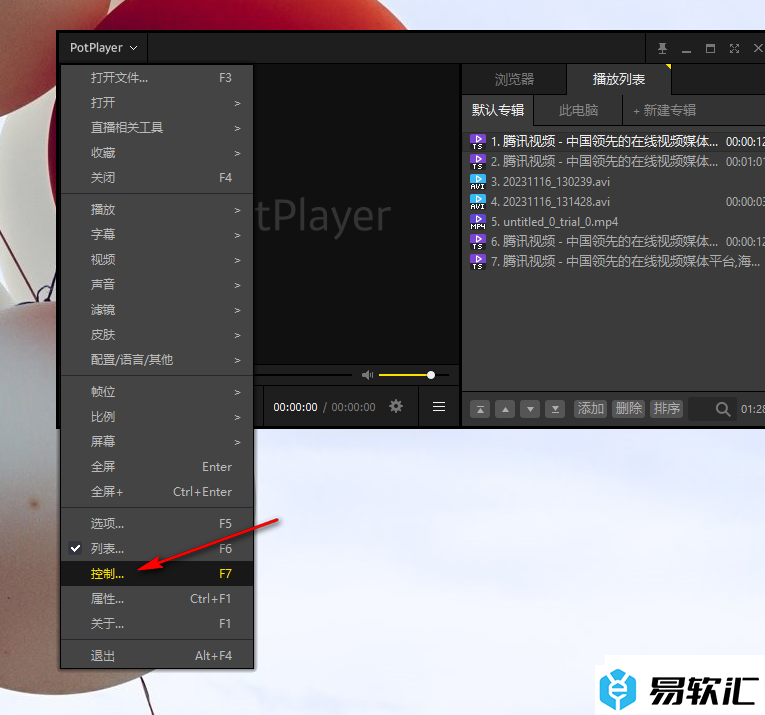Expand the 视频 submenu
Viewport: 765px width, 715px height.
pos(157,259)
